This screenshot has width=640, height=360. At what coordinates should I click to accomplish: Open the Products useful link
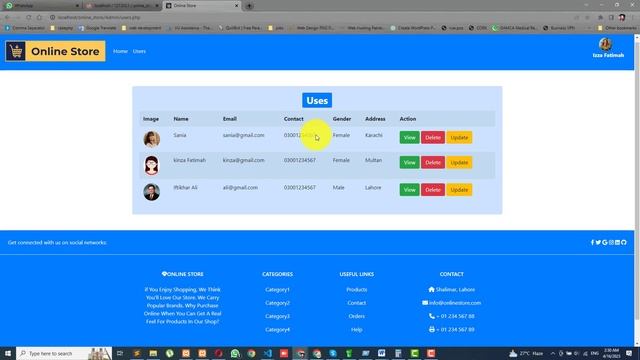tap(357, 290)
